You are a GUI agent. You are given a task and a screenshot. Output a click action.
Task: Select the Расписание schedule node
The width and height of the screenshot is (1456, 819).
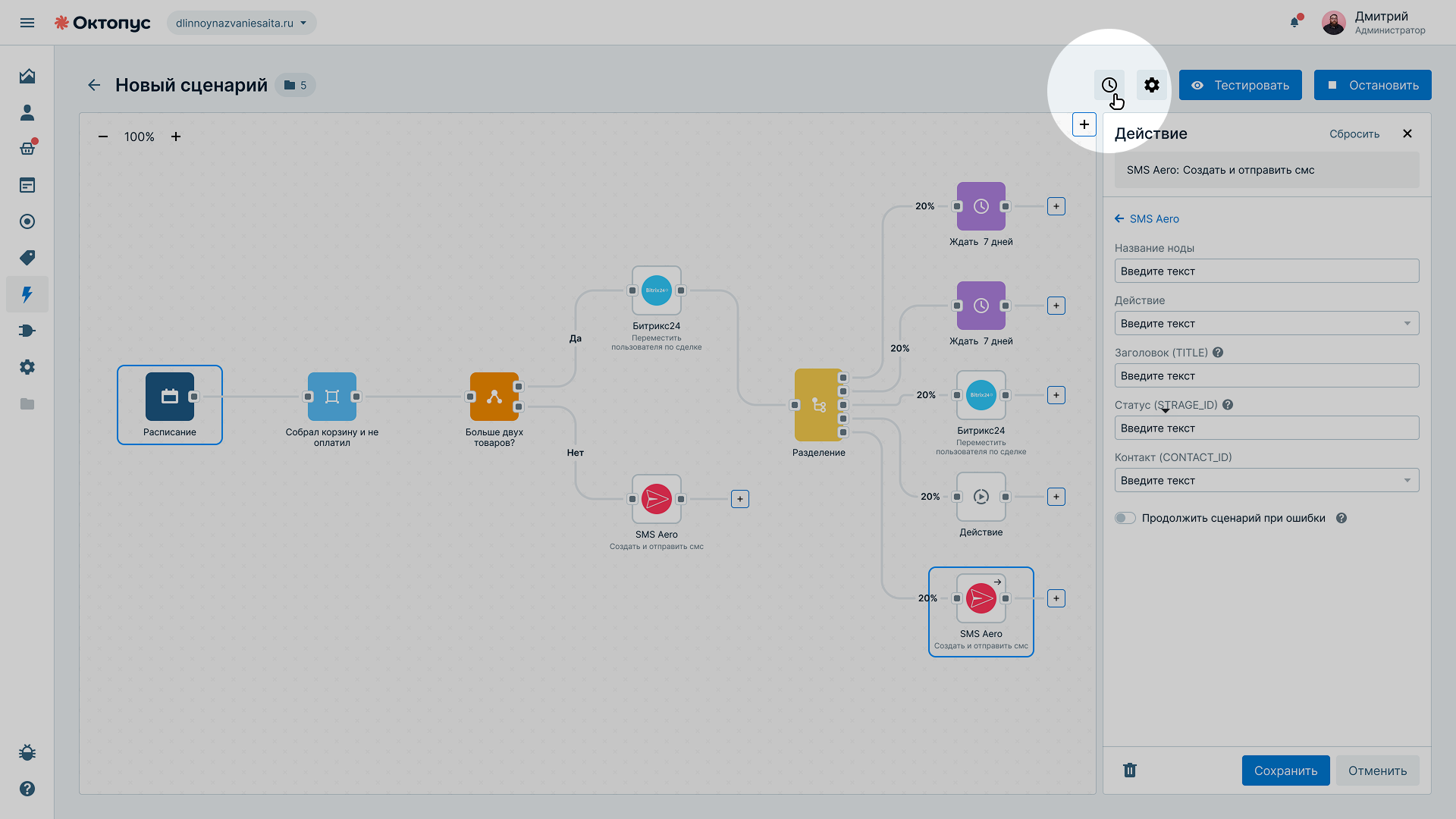pyautogui.click(x=170, y=405)
